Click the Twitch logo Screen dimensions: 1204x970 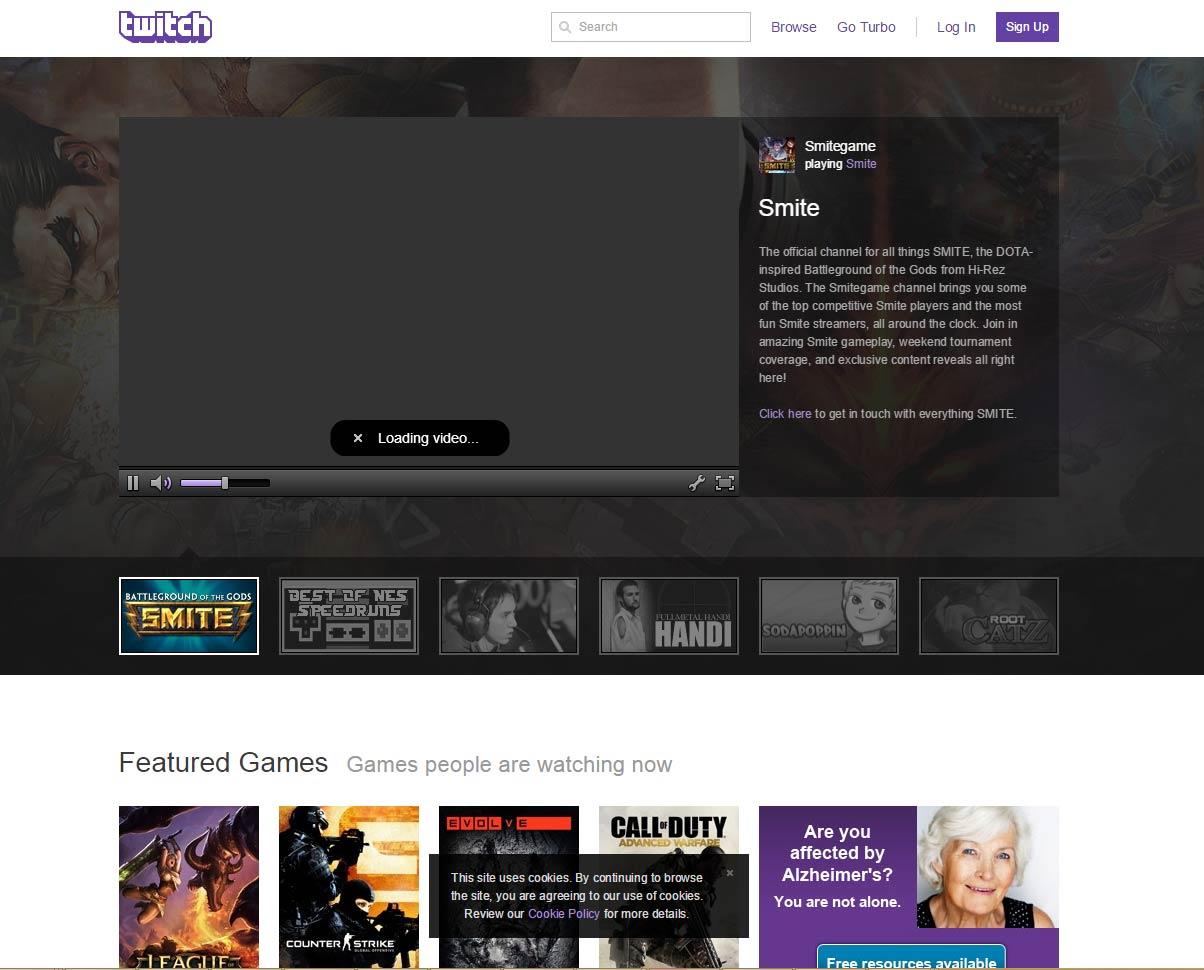point(165,27)
